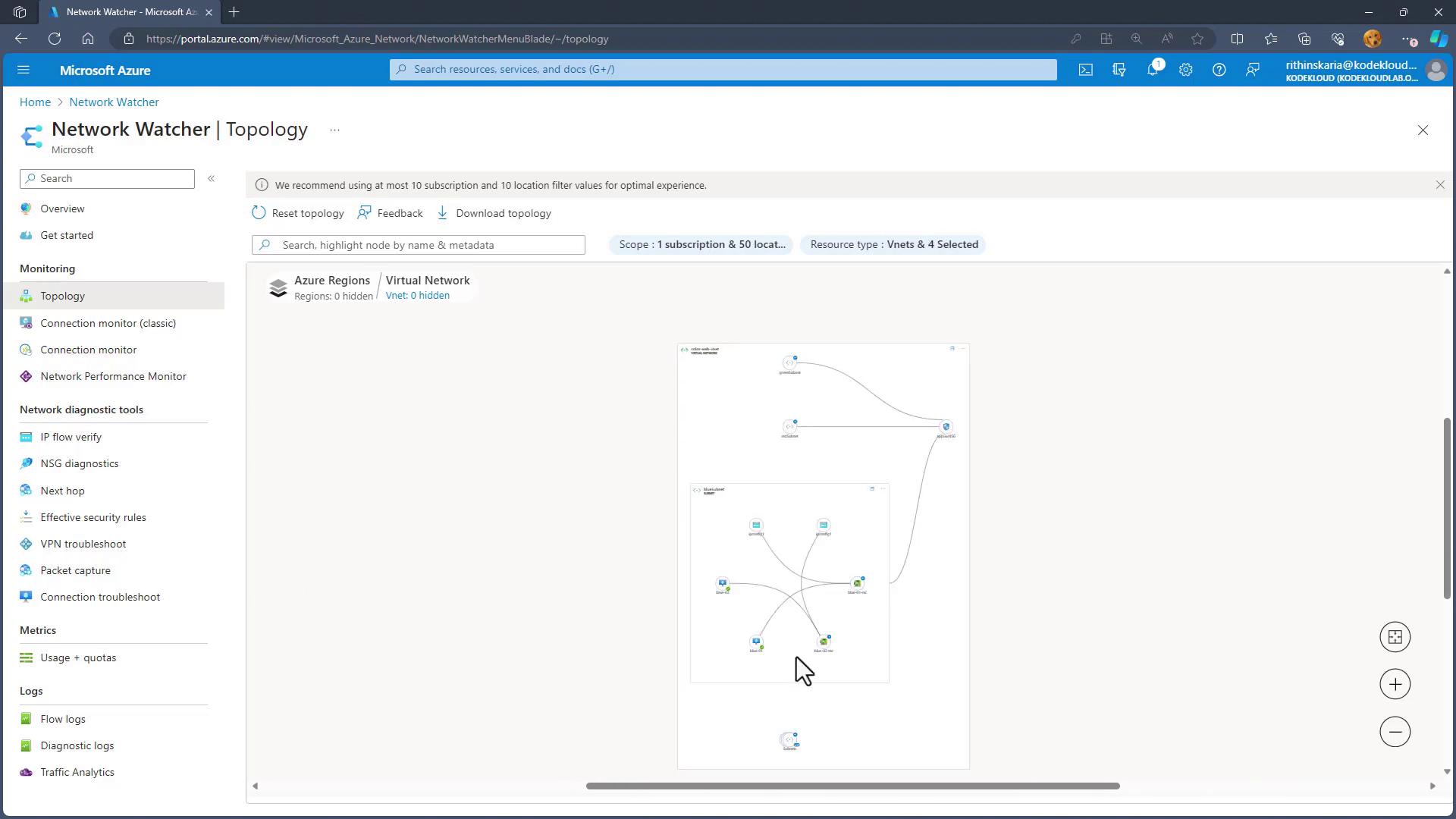Screen dimensions: 1456x819
Task: Click Reset topology button
Action: click(298, 213)
